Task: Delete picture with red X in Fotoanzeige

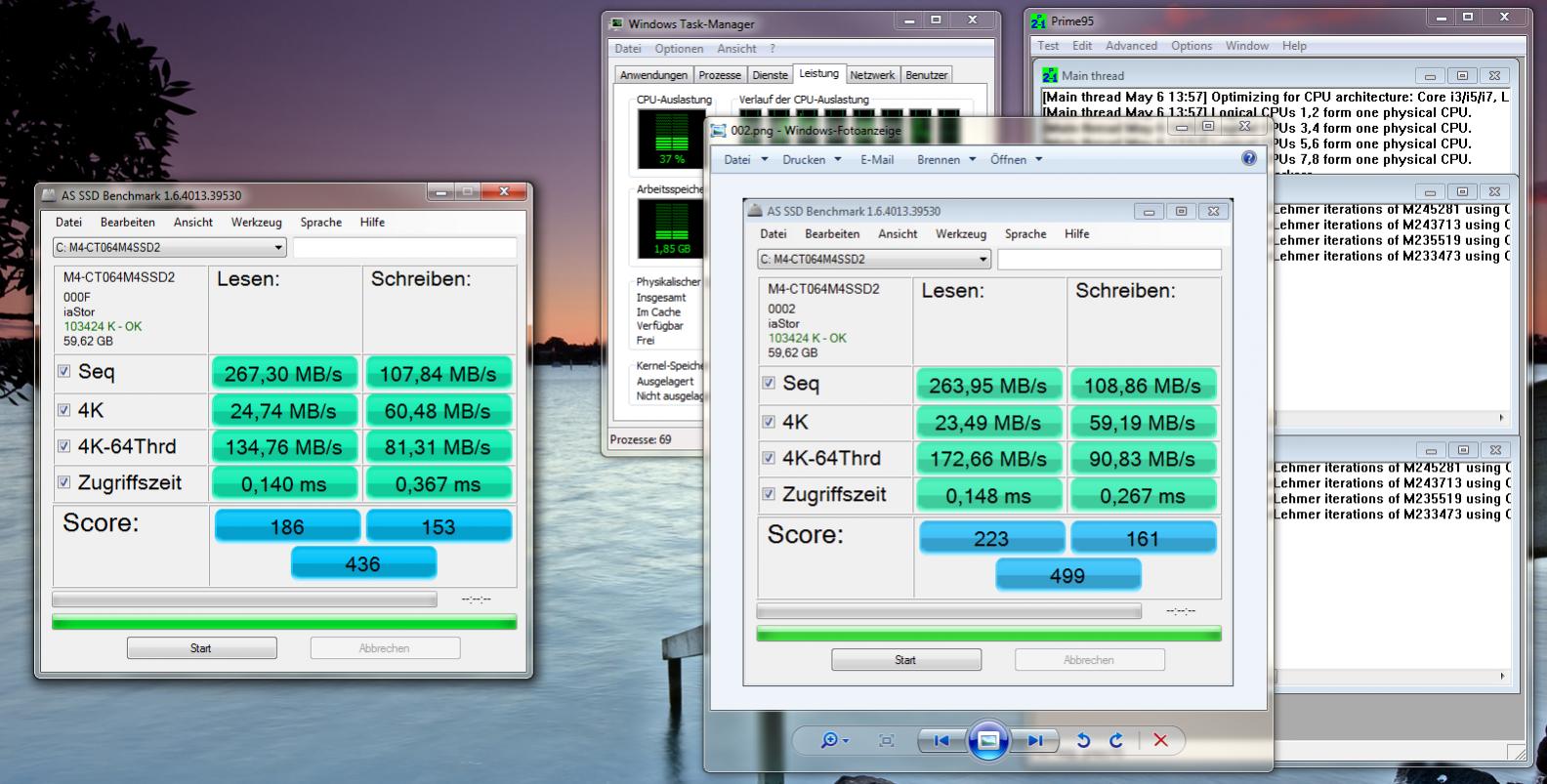Action: click(1160, 741)
